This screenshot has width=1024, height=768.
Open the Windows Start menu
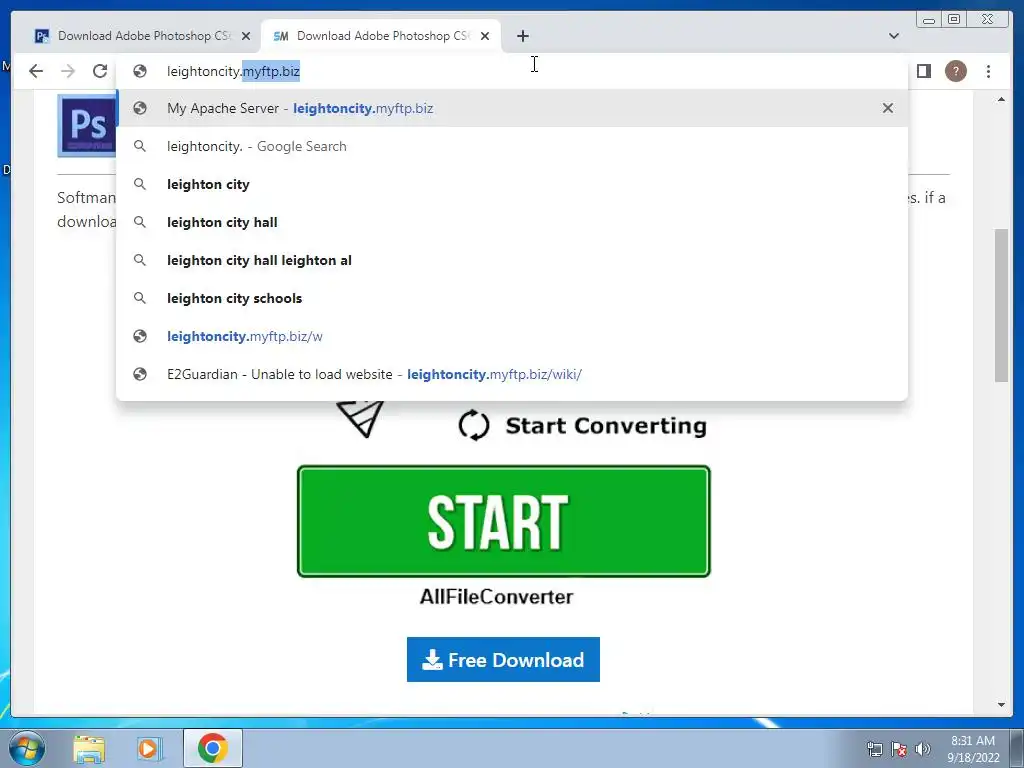(25, 748)
